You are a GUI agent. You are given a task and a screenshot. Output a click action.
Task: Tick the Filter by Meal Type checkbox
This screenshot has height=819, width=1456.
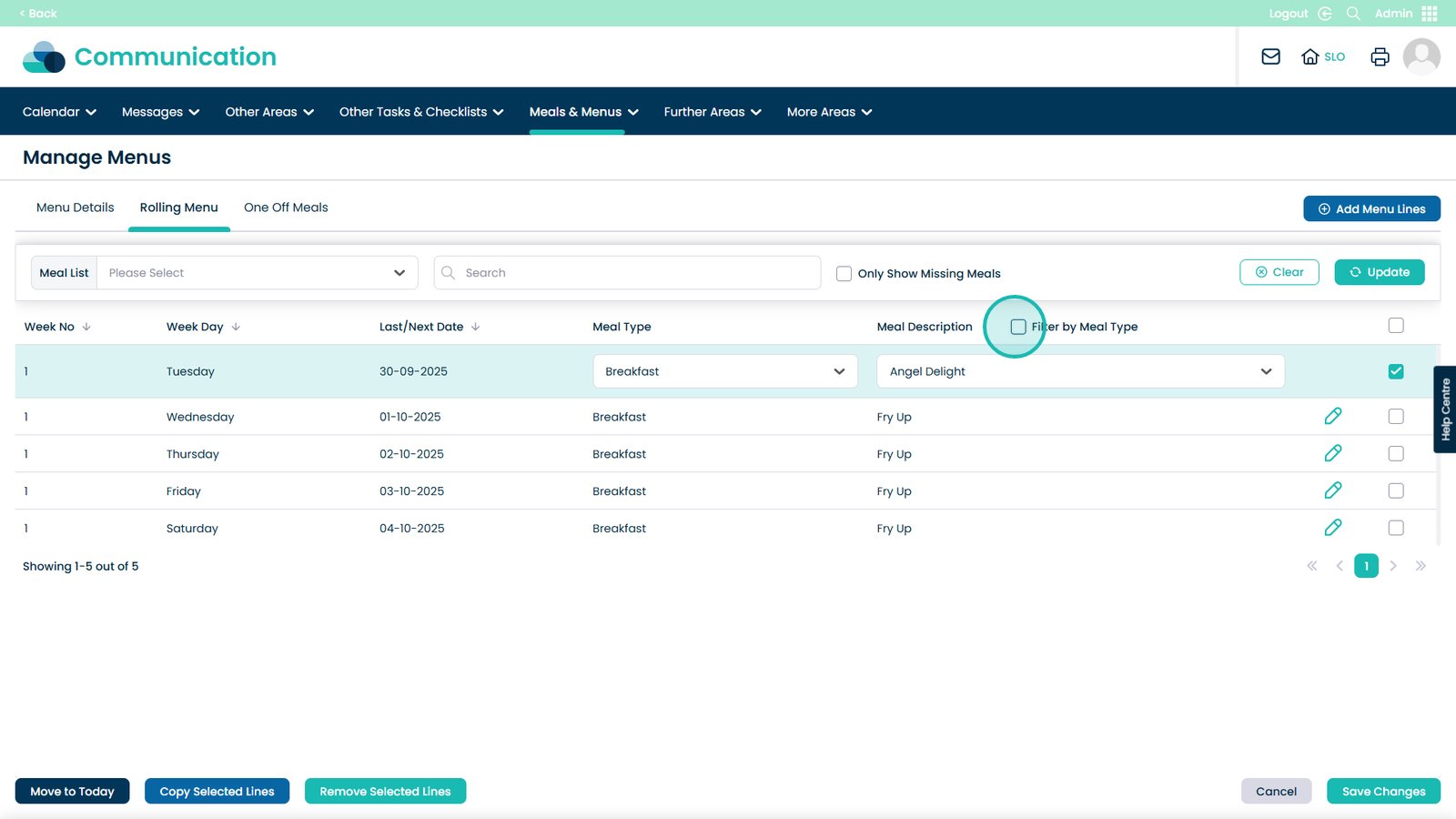coord(1018,327)
